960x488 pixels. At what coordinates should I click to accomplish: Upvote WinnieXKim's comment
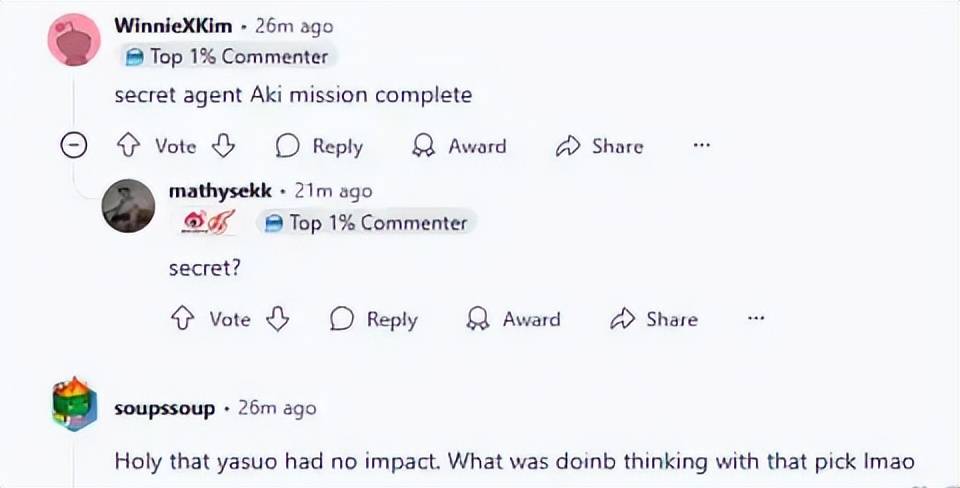click(x=127, y=146)
